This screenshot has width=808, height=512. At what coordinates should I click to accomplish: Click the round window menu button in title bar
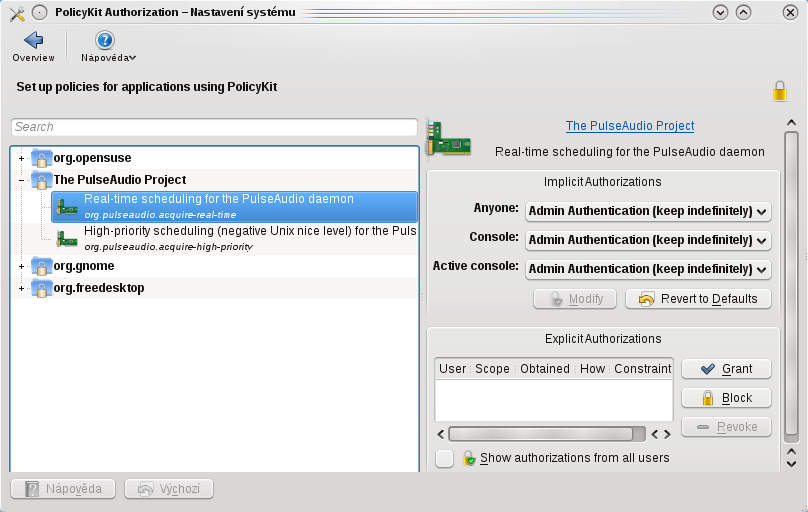(40, 12)
